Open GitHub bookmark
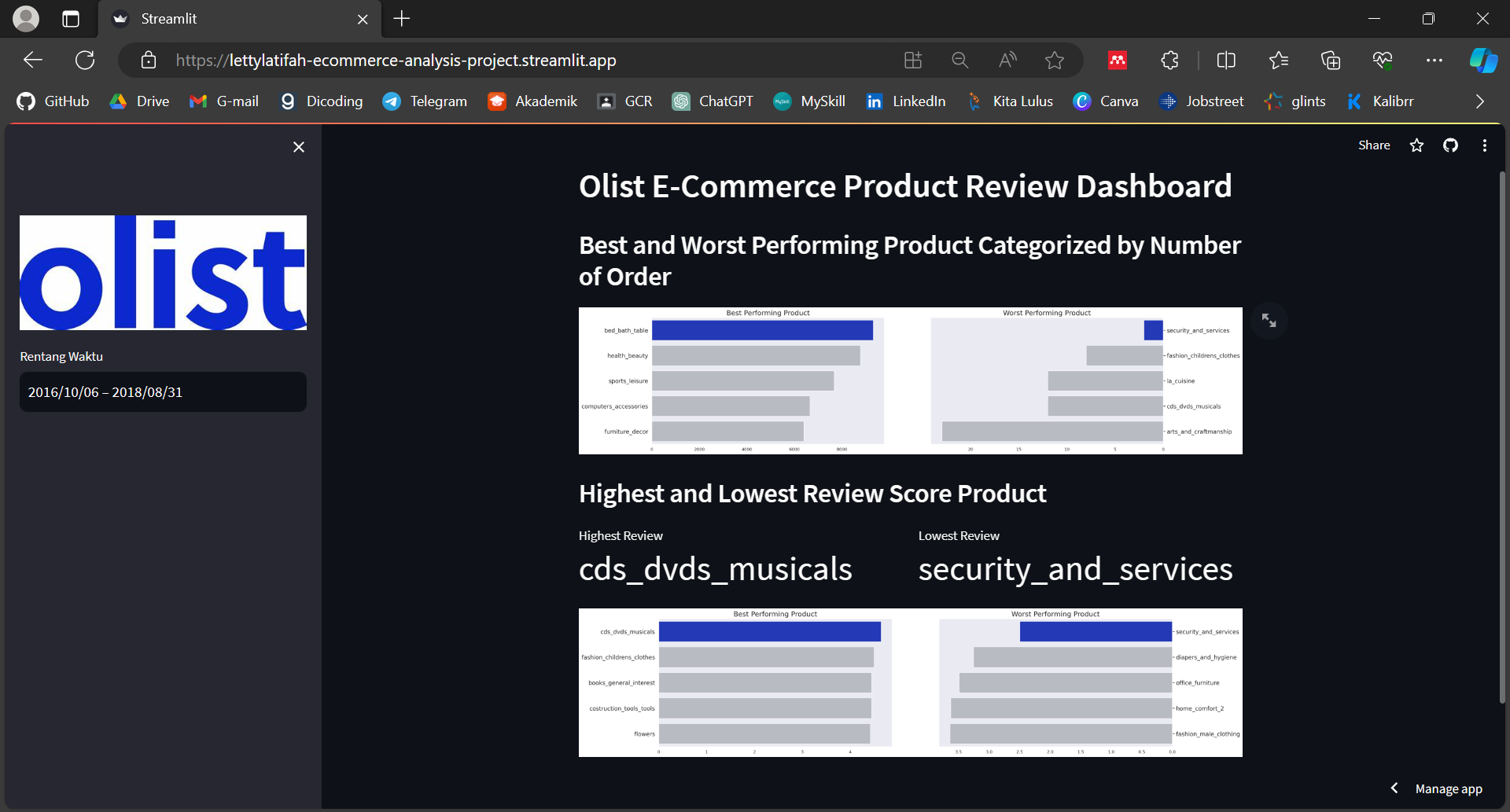The width and height of the screenshot is (1510, 812). pos(53,101)
